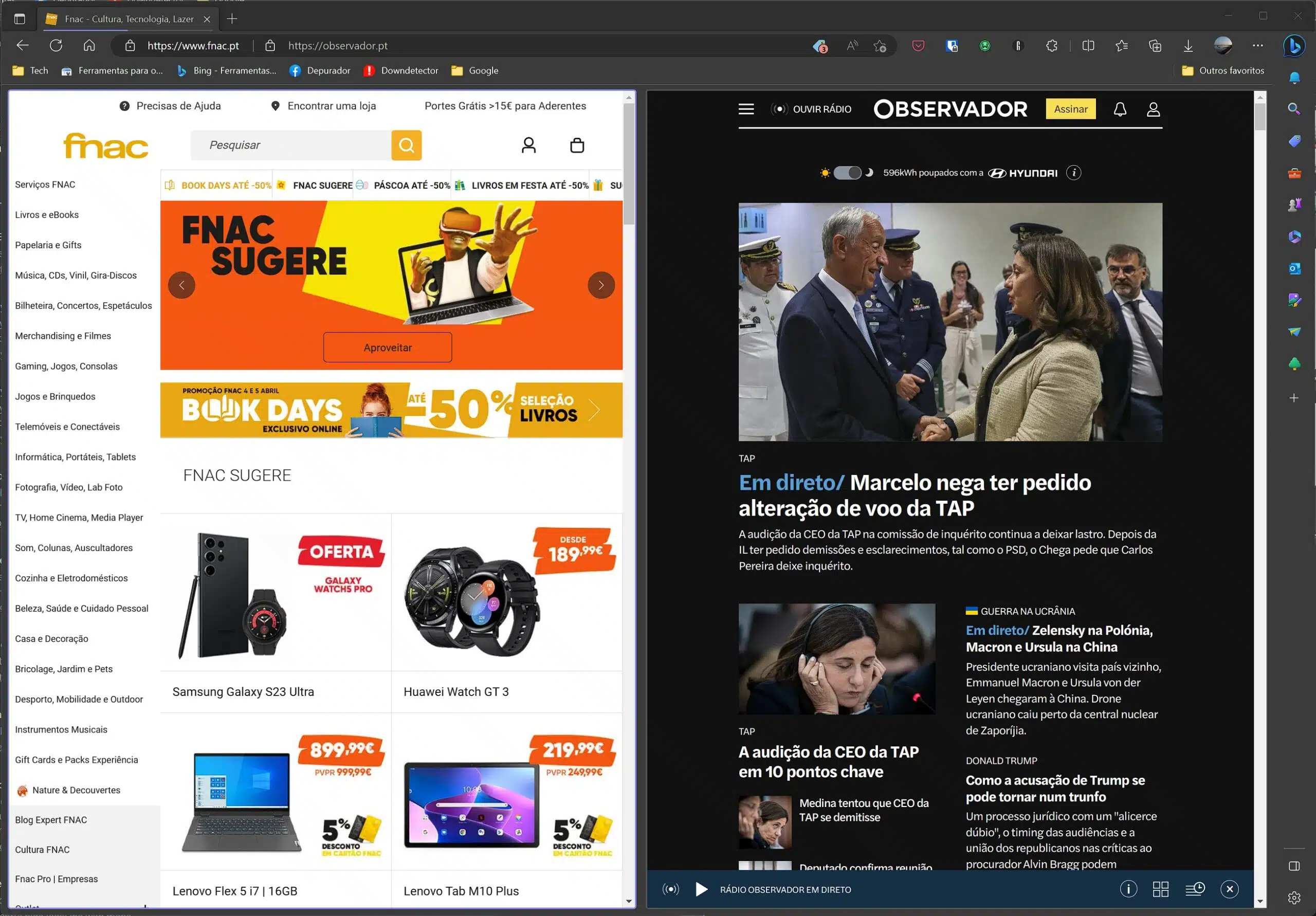This screenshot has width=1316, height=916.
Task: Open the Fnac shopping bag
Action: pyautogui.click(x=577, y=145)
